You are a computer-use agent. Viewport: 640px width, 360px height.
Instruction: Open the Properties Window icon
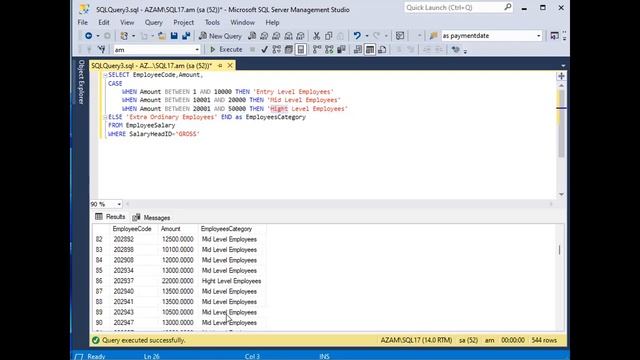(554, 36)
